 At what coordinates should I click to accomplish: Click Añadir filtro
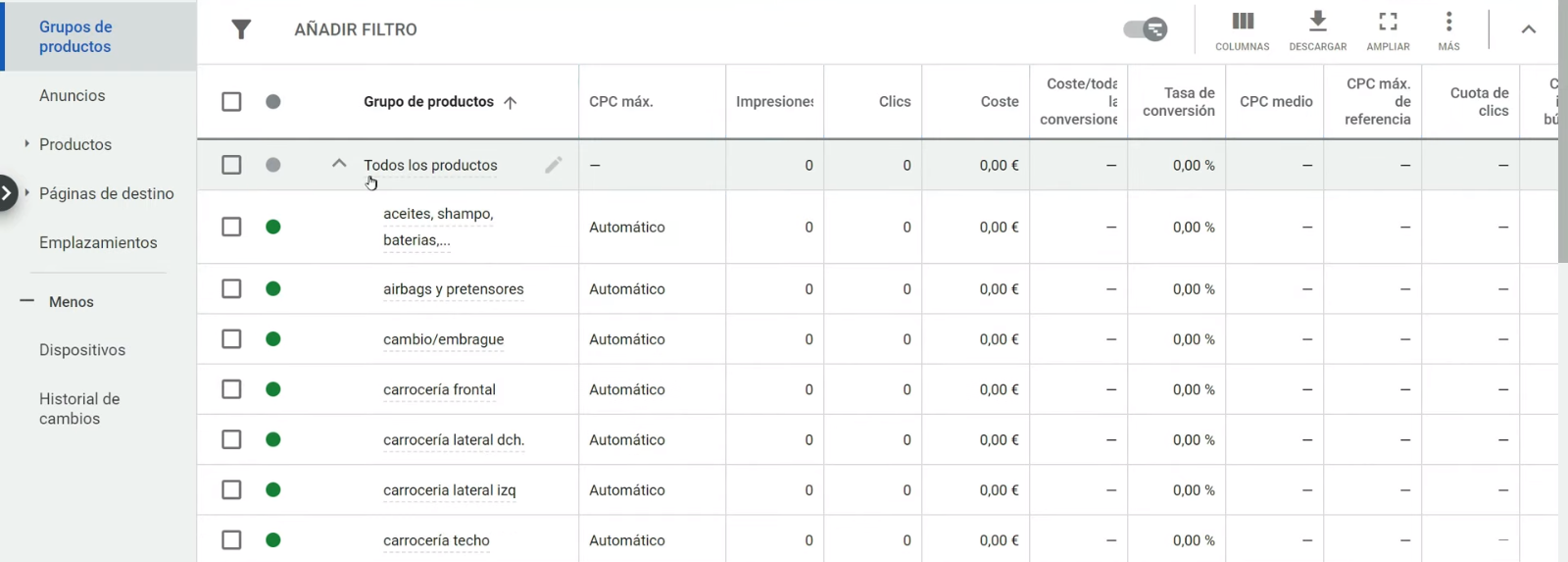[x=356, y=29]
